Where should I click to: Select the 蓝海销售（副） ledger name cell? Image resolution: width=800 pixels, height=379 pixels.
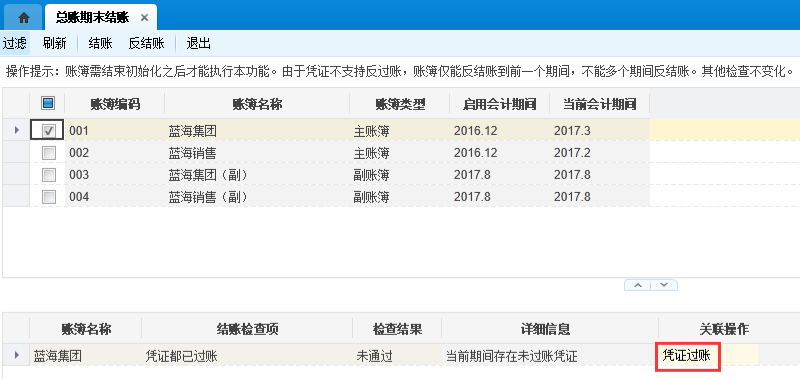[257, 196]
